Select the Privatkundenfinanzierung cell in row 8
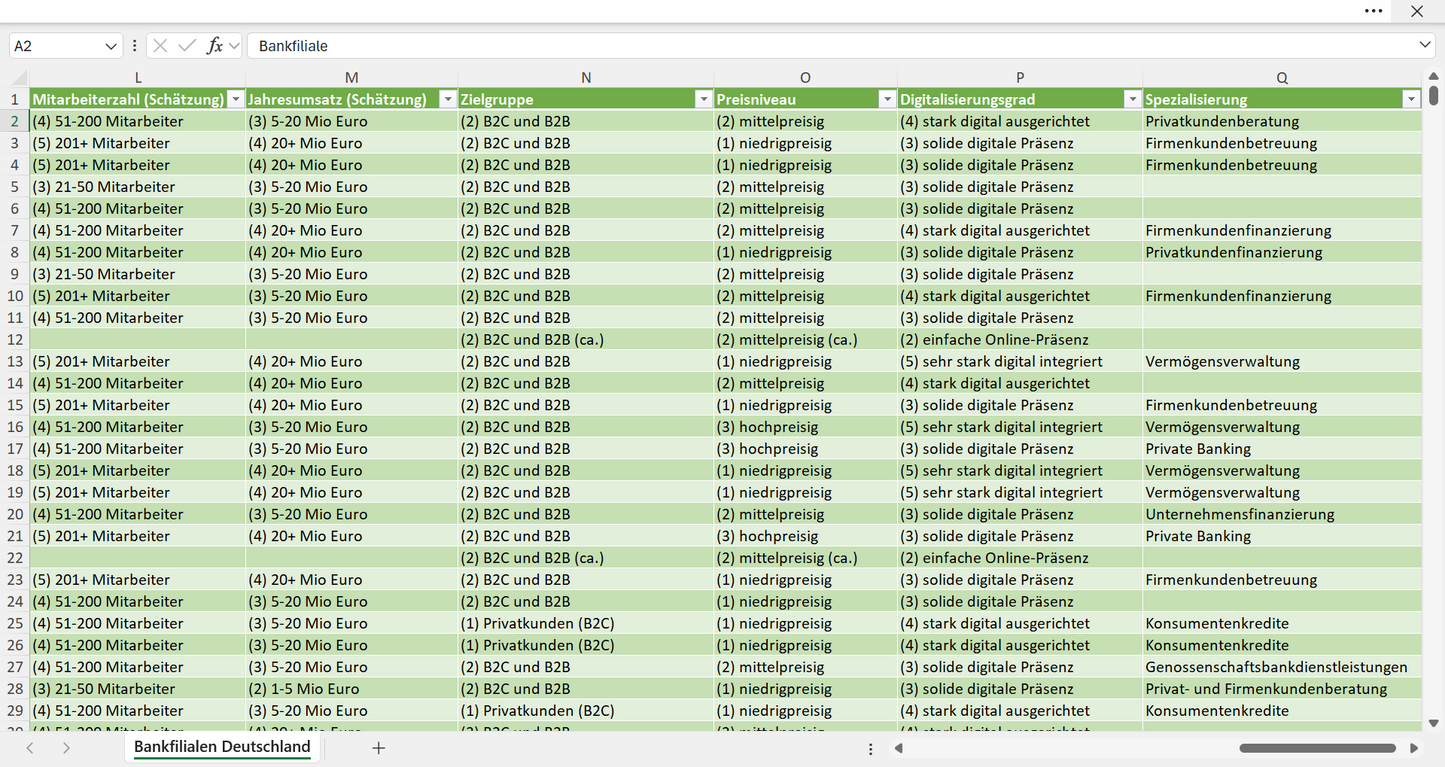The height and width of the screenshot is (767, 1445). click(x=1282, y=252)
